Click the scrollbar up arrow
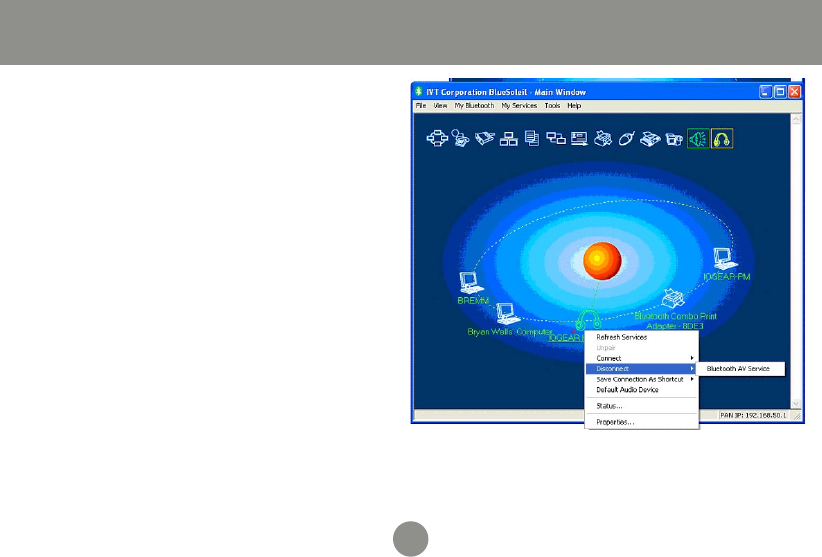 [796, 119]
